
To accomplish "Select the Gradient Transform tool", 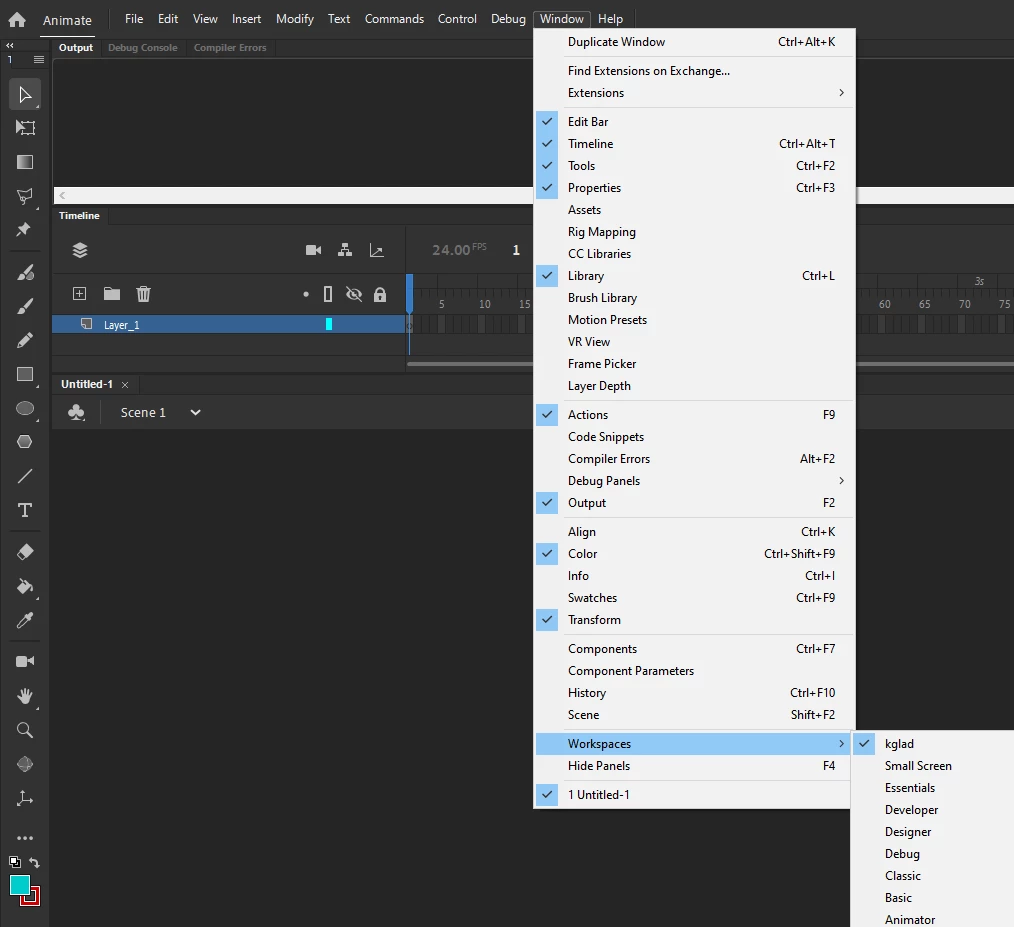I will point(25,162).
